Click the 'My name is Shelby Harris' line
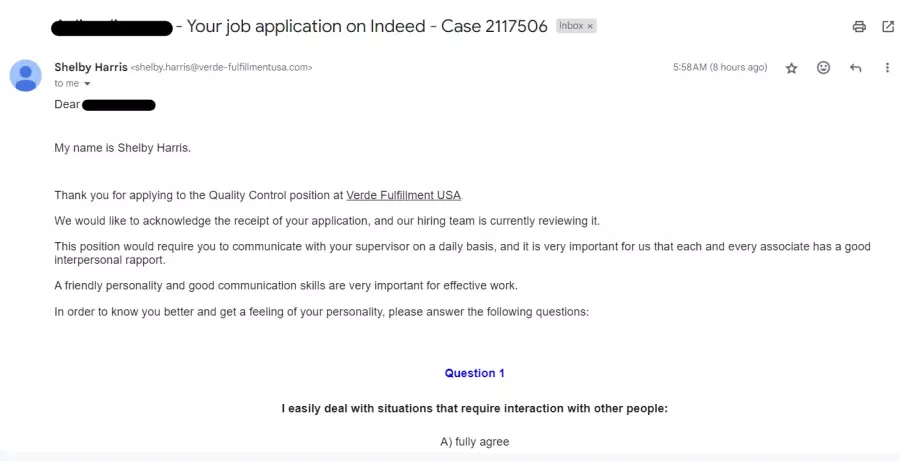Screen dimensions: 900x461 122,148
